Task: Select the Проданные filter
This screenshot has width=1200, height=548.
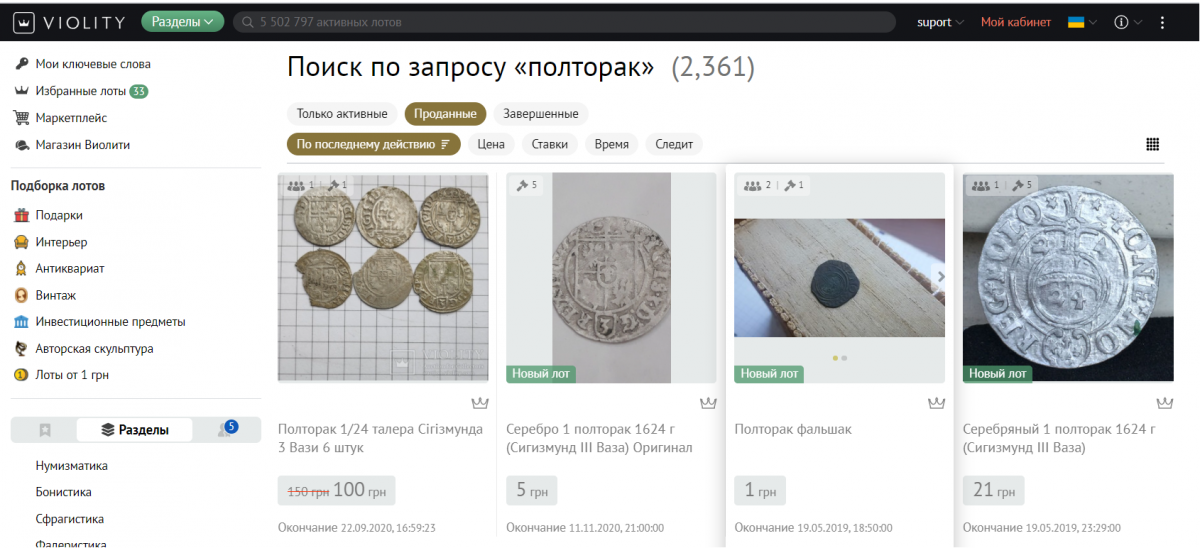Action: [x=445, y=114]
